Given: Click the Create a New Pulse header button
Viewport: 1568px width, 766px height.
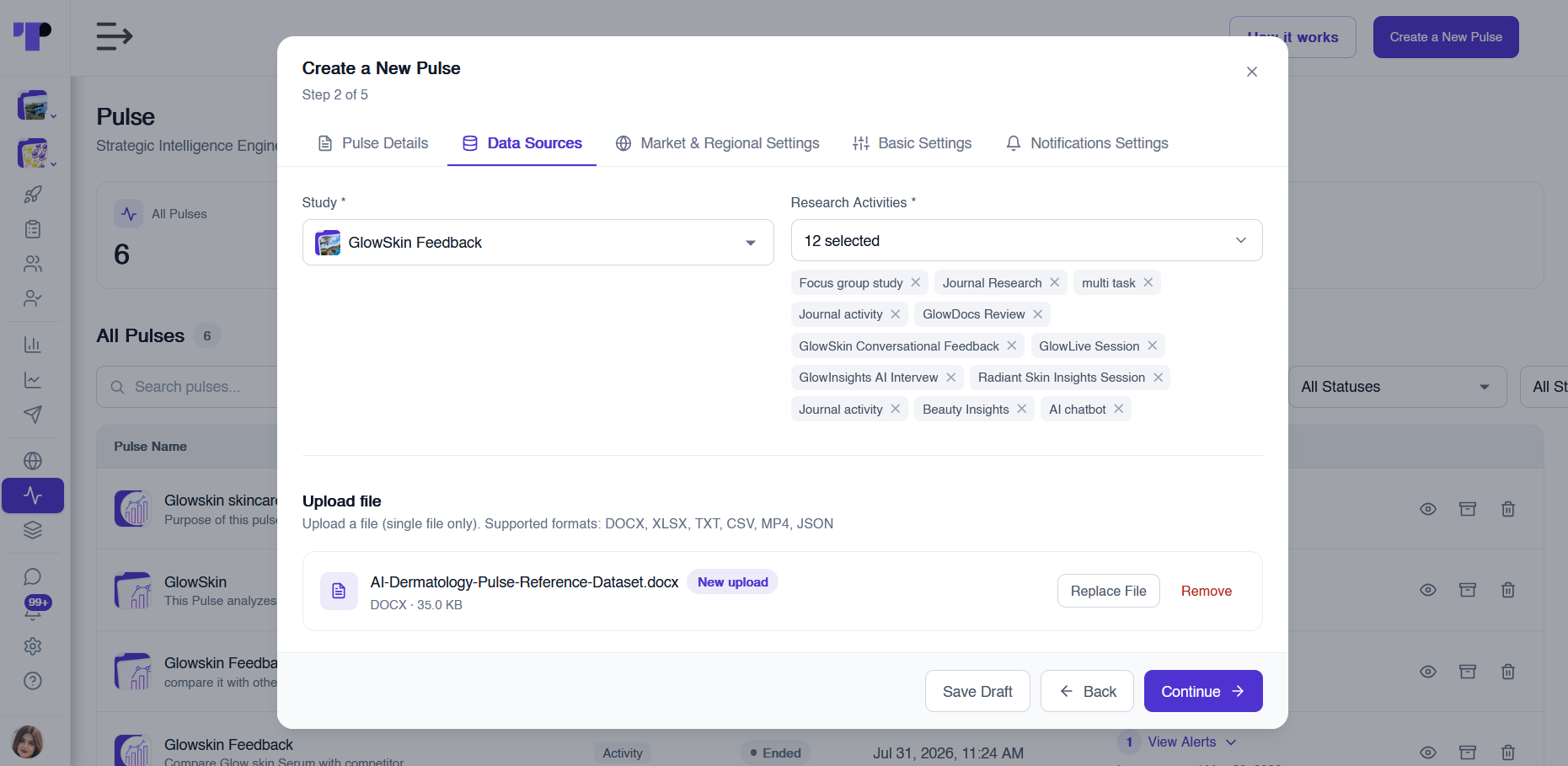Looking at the screenshot, I should 1446,37.
